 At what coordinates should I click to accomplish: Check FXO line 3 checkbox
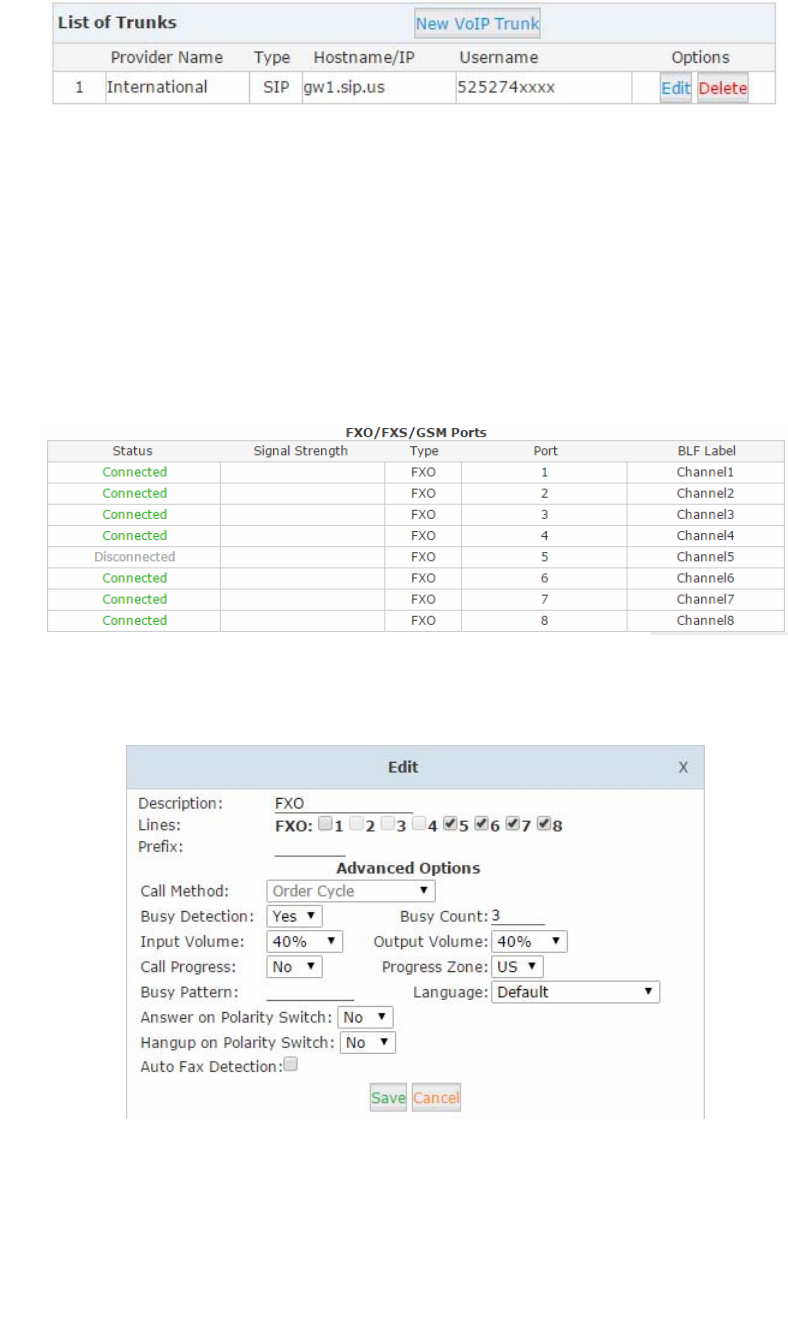click(388, 825)
